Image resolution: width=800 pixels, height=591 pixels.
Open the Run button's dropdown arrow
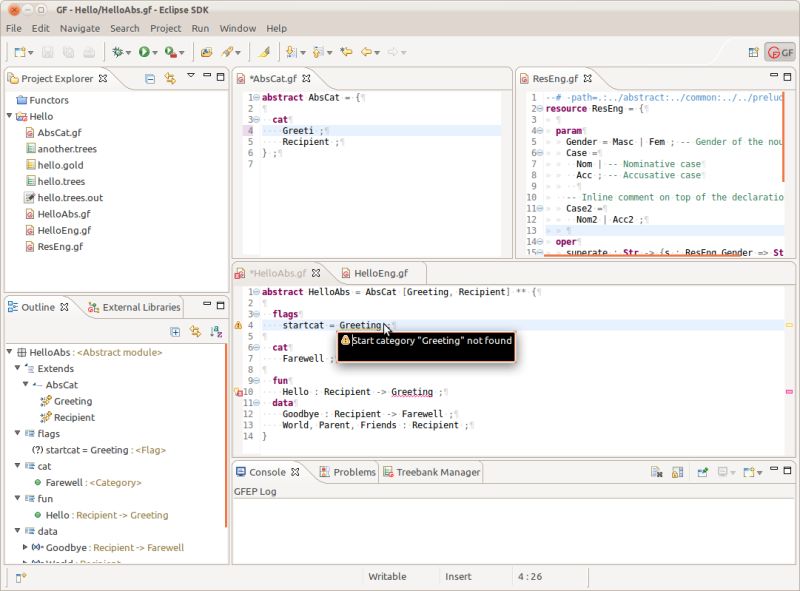(x=155, y=53)
